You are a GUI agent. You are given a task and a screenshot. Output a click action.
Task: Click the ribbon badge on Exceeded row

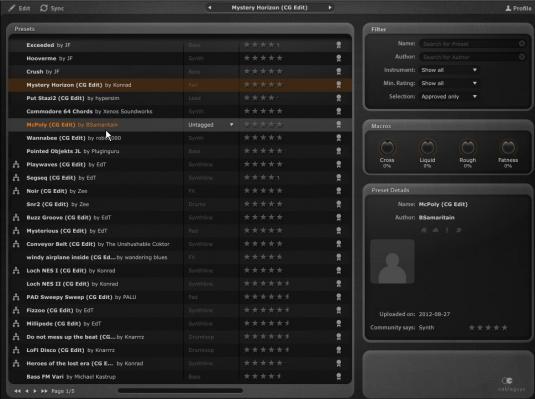tap(338, 45)
